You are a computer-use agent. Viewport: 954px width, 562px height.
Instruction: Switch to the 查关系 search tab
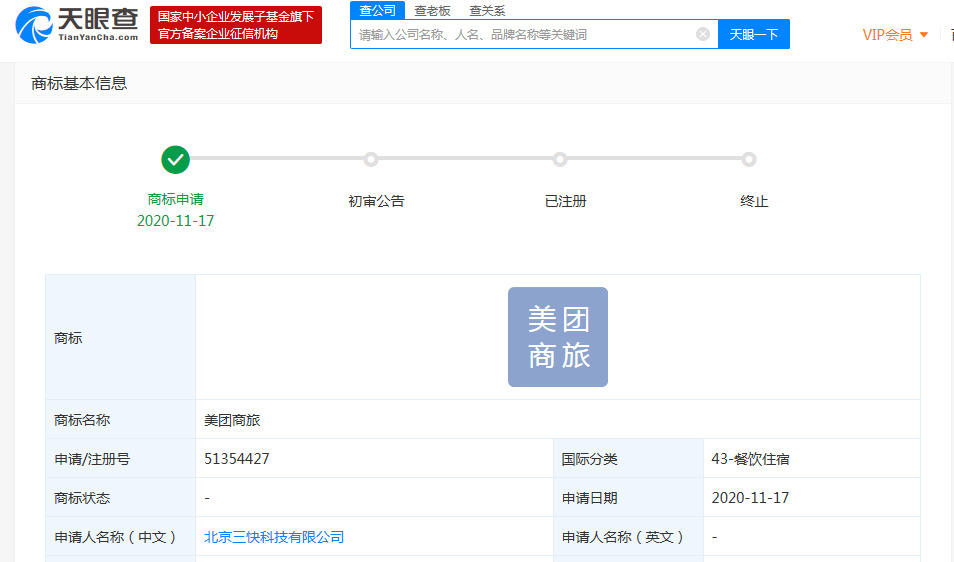tap(487, 11)
